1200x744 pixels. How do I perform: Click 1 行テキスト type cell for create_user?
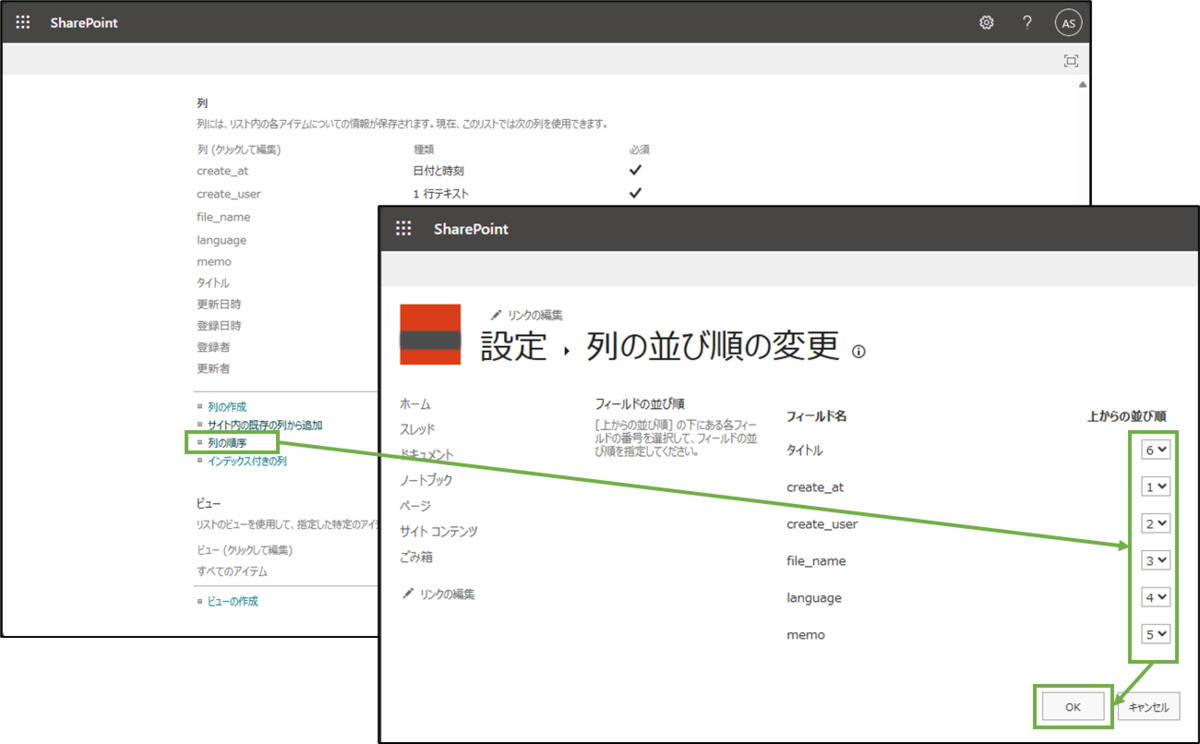pyautogui.click(x=441, y=194)
